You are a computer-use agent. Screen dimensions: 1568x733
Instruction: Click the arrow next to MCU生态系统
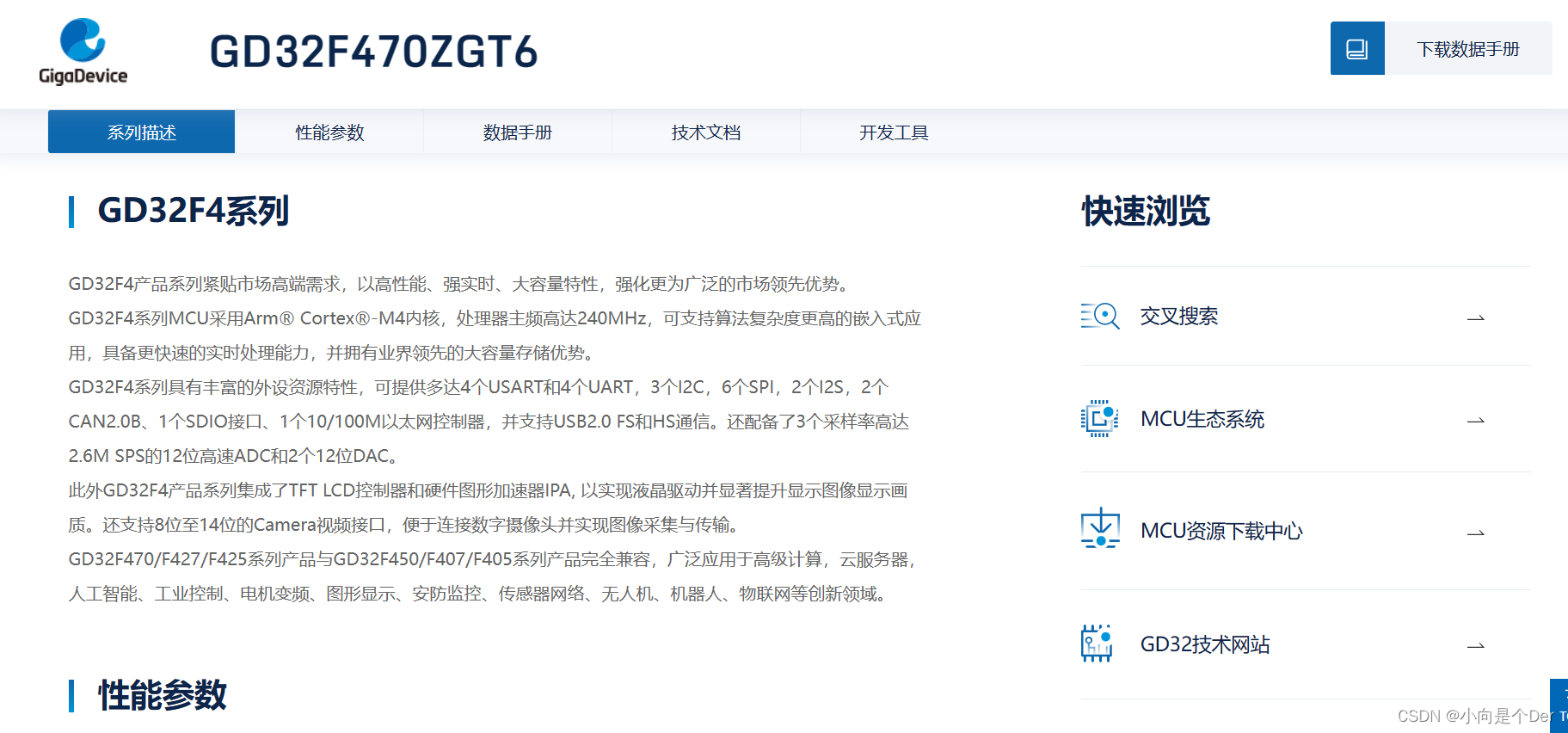pyautogui.click(x=1476, y=421)
